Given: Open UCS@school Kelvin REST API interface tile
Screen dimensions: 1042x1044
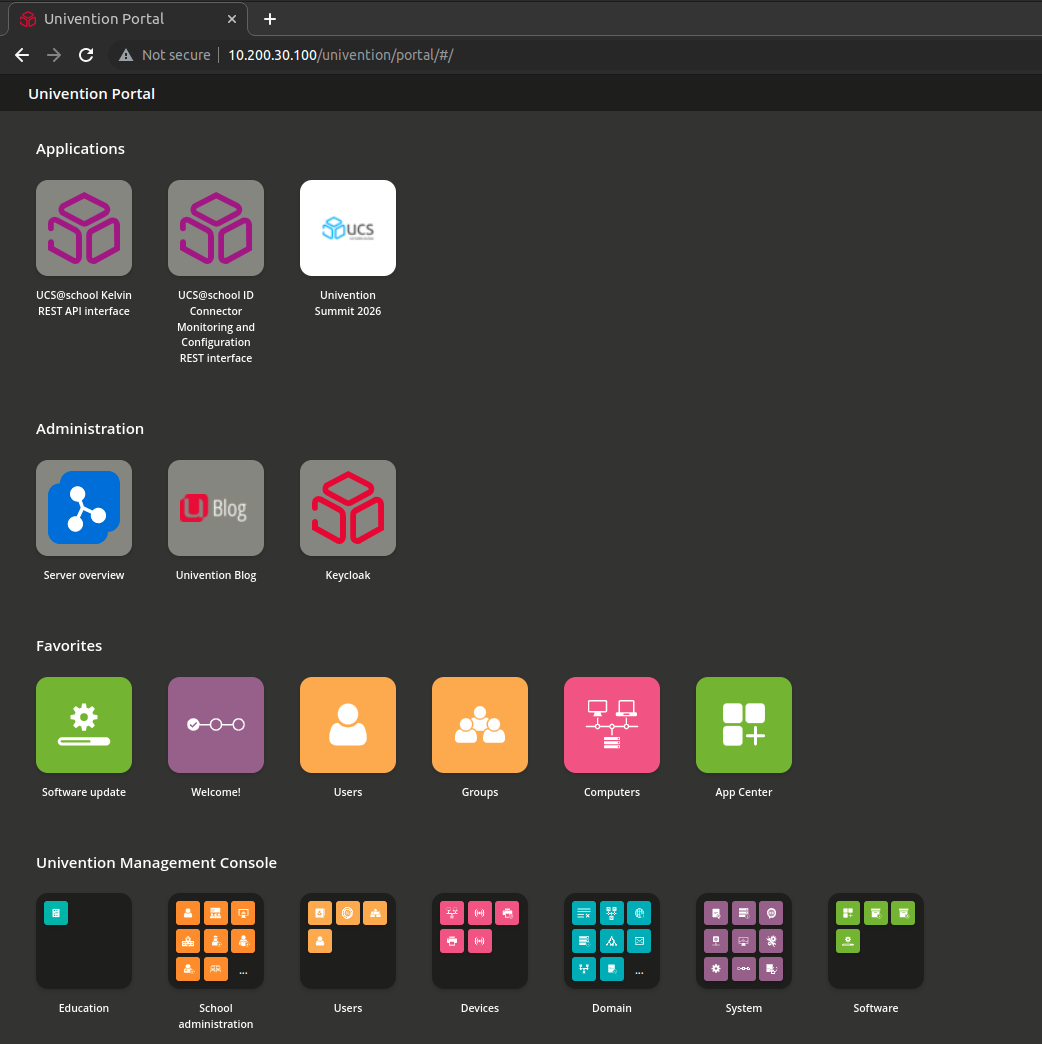Looking at the screenshot, I should coord(84,228).
